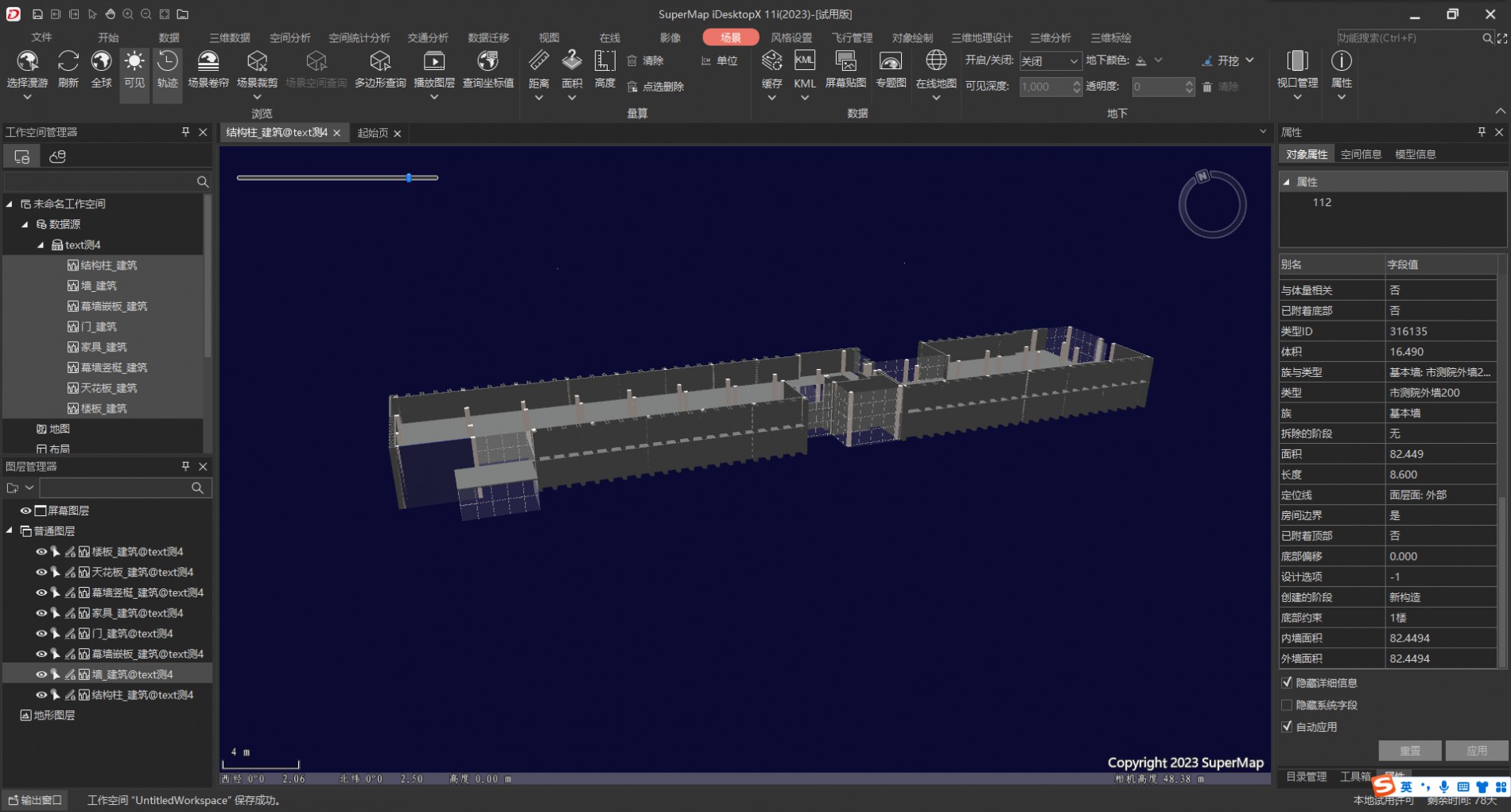Hide the 楼板_建筑@text测4 layer

point(41,551)
